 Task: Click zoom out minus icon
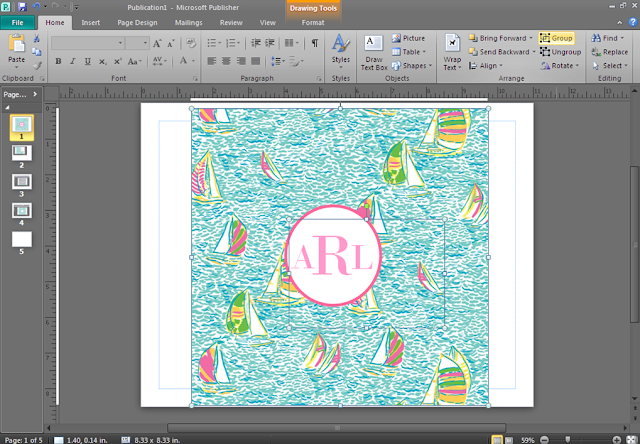click(x=544, y=440)
